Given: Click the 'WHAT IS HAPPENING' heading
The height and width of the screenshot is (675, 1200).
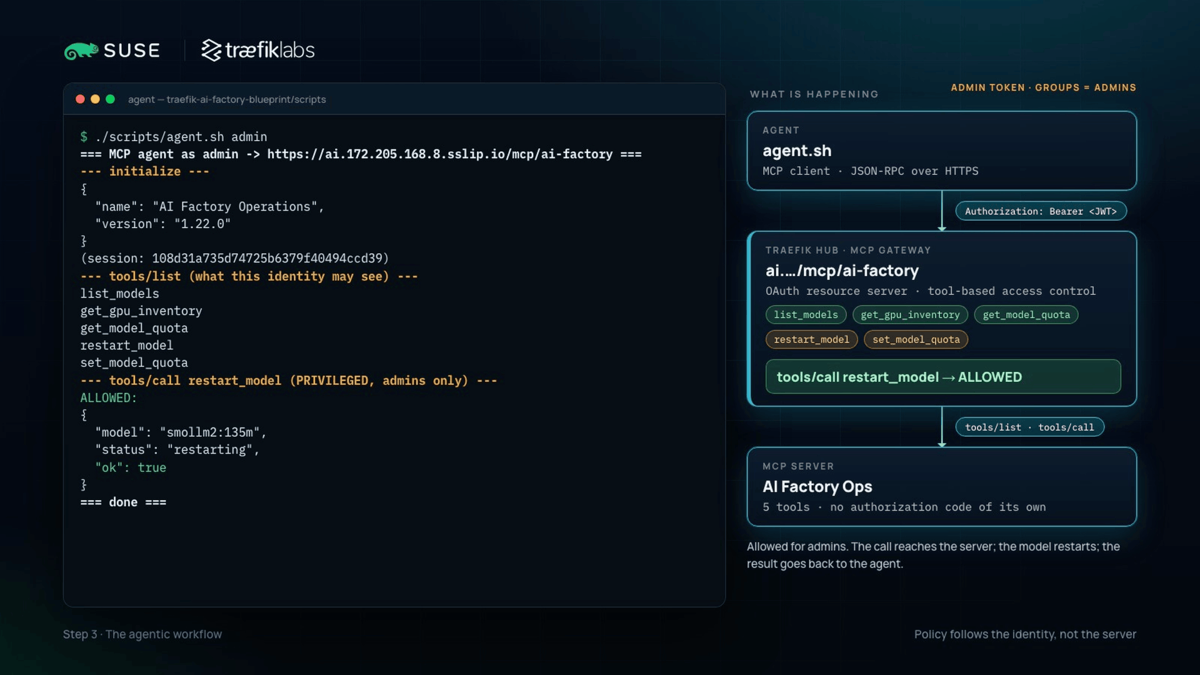Looking at the screenshot, I should point(814,94).
